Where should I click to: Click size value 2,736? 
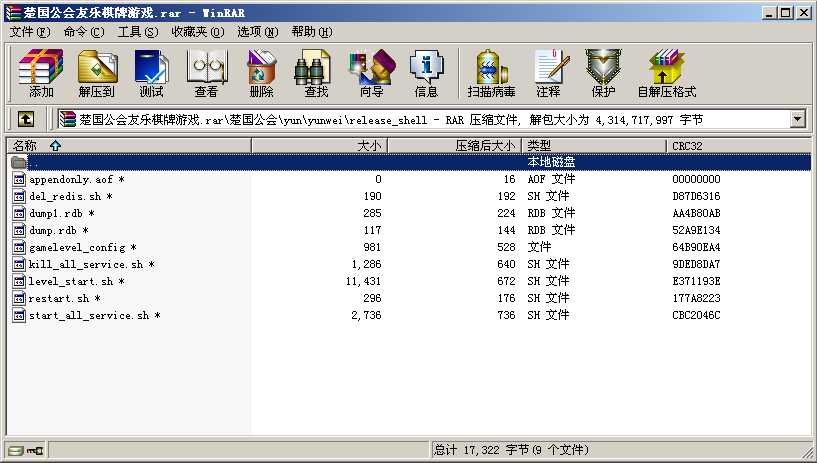[x=366, y=315]
